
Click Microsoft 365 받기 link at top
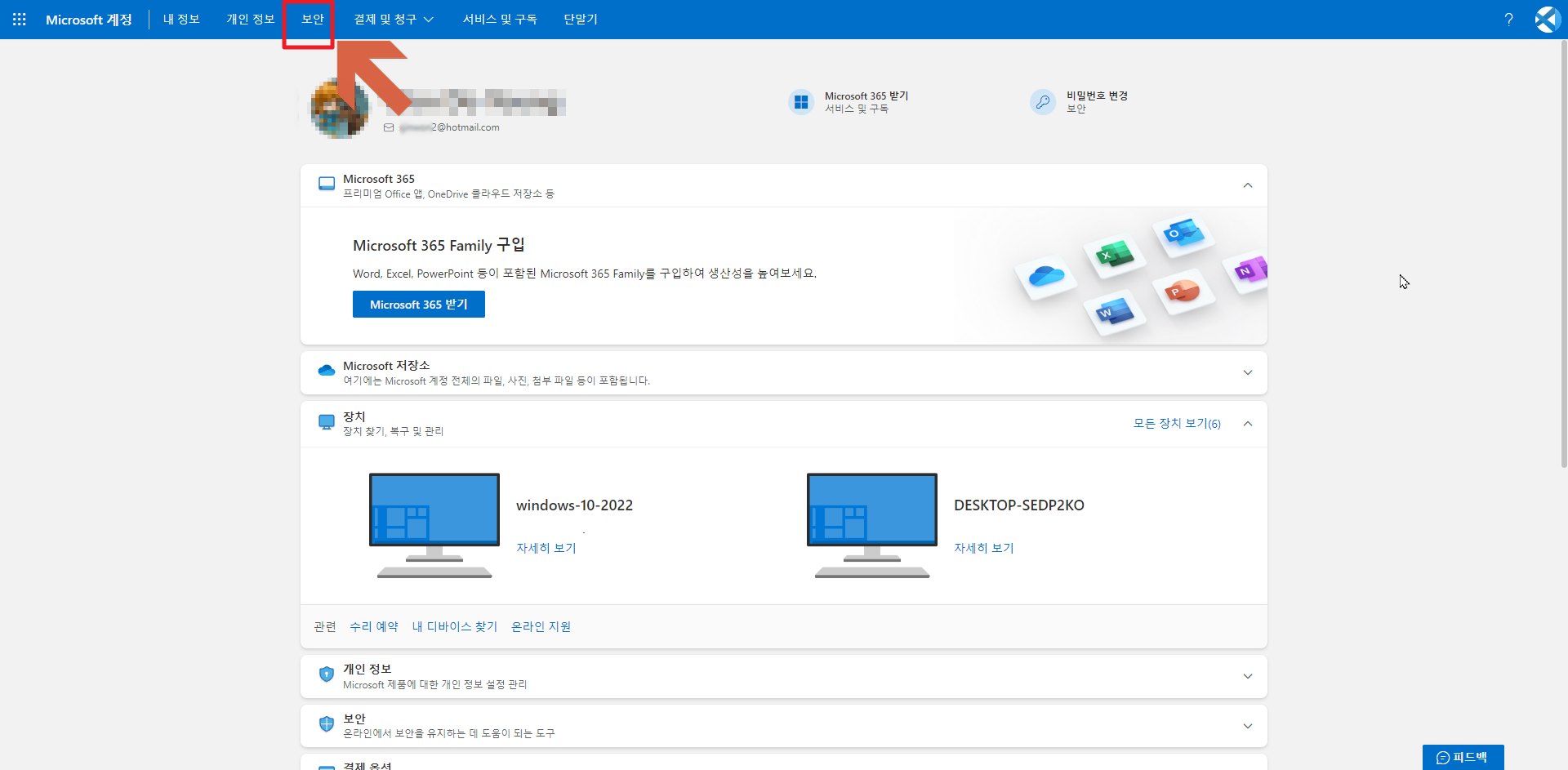[866, 96]
